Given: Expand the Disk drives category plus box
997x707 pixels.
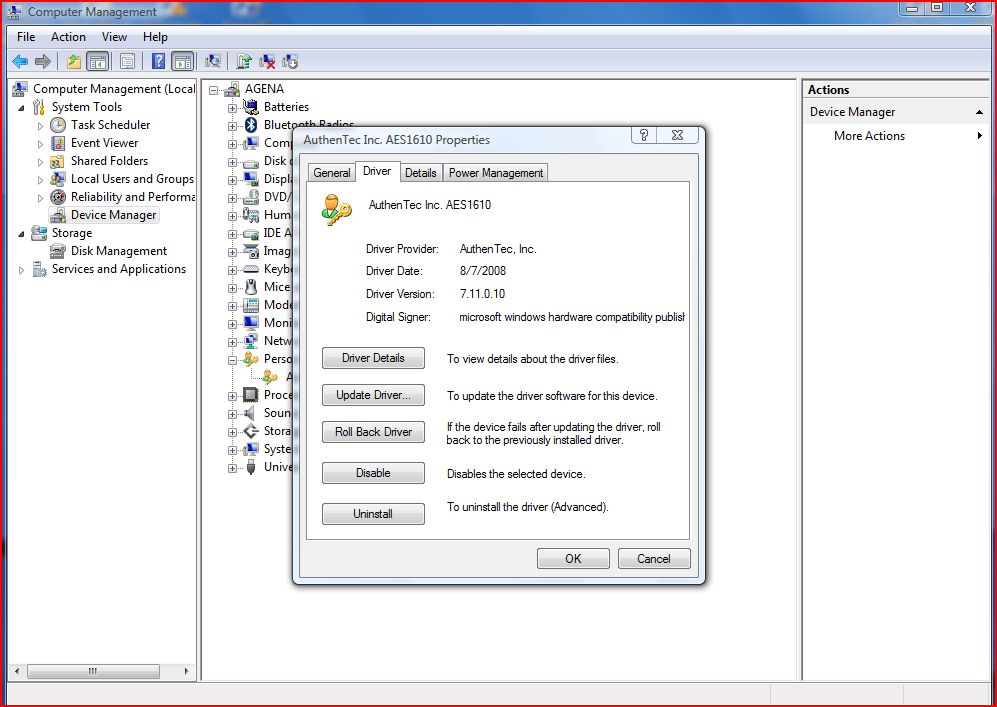Looking at the screenshot, I should 233,162.
